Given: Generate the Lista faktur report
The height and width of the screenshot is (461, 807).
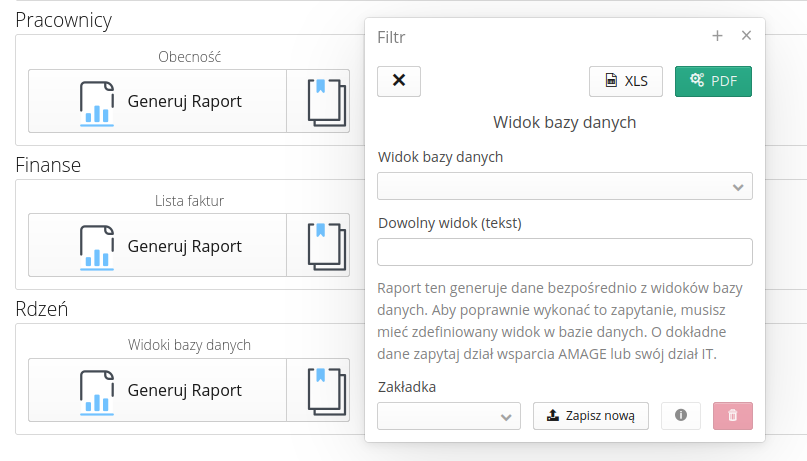Looking at the screenshot, I should pos(158,245).
